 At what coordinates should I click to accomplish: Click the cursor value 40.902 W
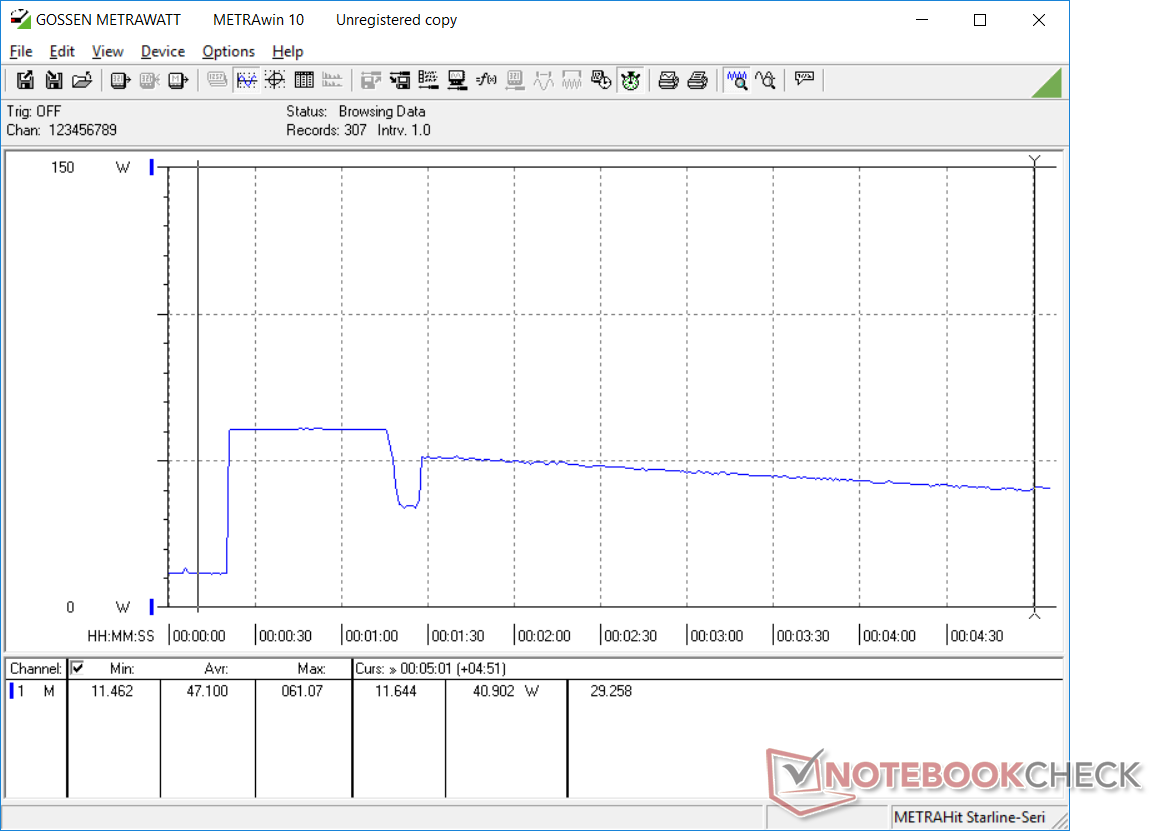point(505,691)
